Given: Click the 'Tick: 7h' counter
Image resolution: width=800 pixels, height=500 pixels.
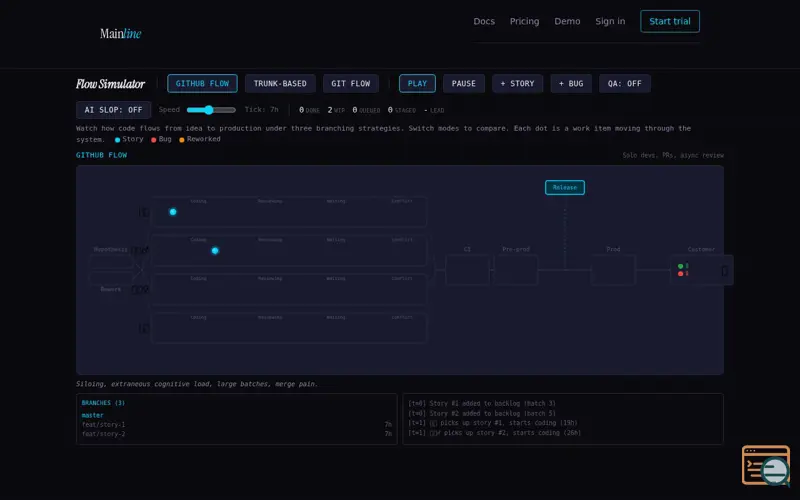Looking at the screenshot, I should [x=261, y=110].
